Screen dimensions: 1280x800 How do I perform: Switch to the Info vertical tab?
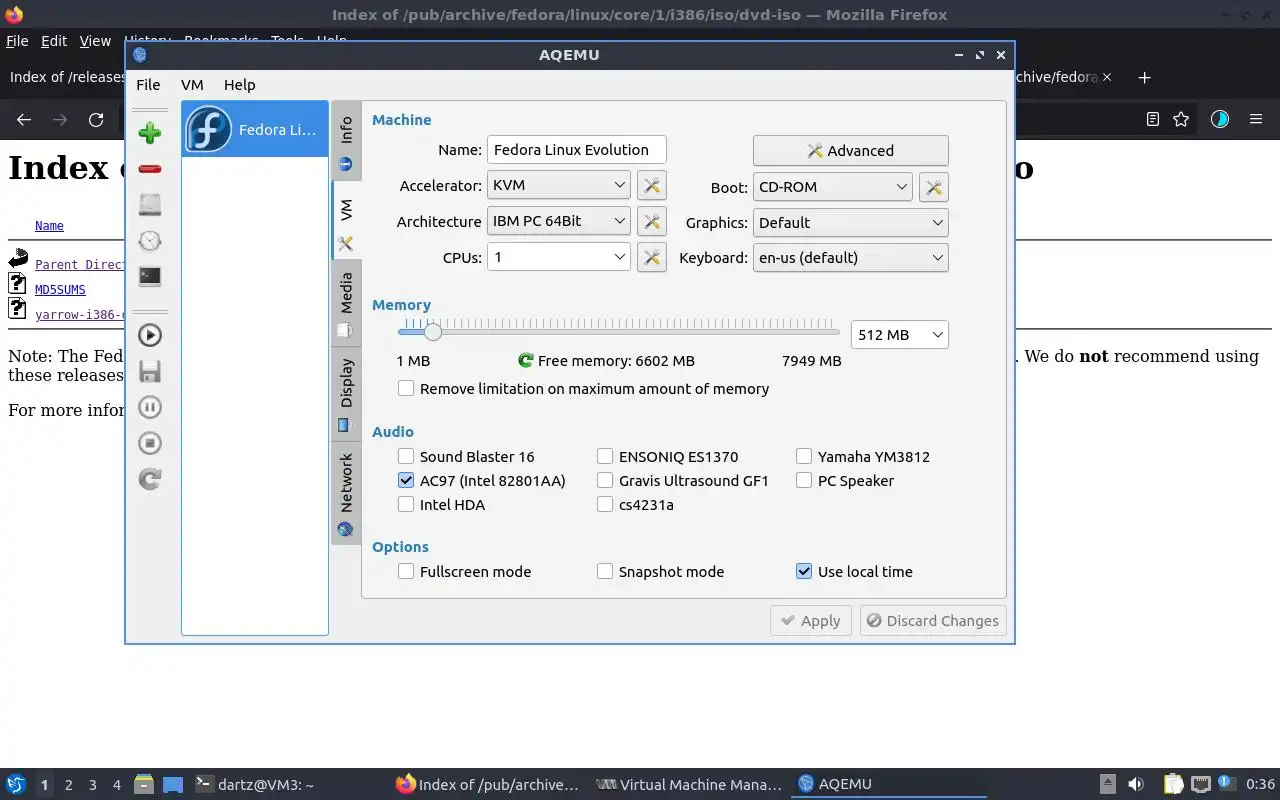tap(346, 141)
